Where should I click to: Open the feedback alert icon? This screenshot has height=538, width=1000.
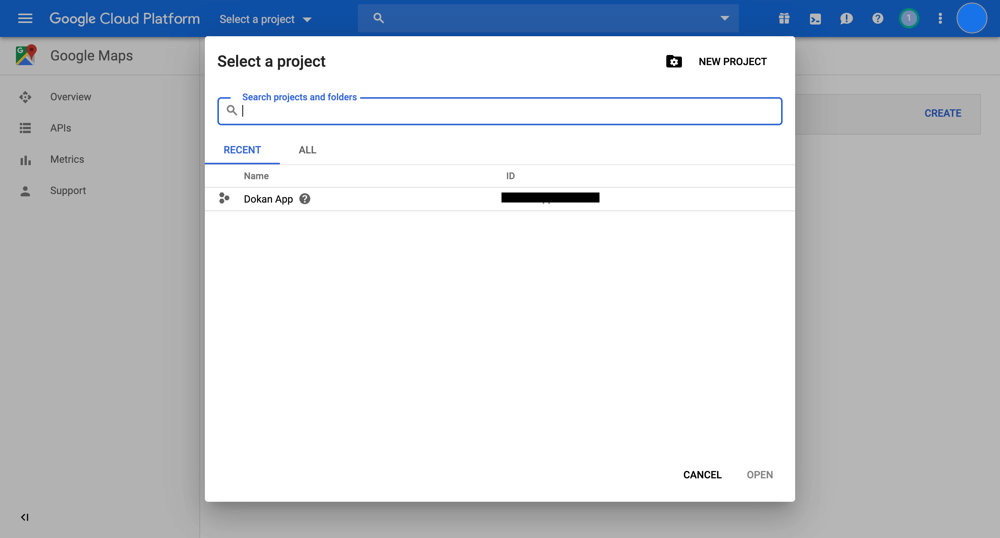[x=846, y=18]
